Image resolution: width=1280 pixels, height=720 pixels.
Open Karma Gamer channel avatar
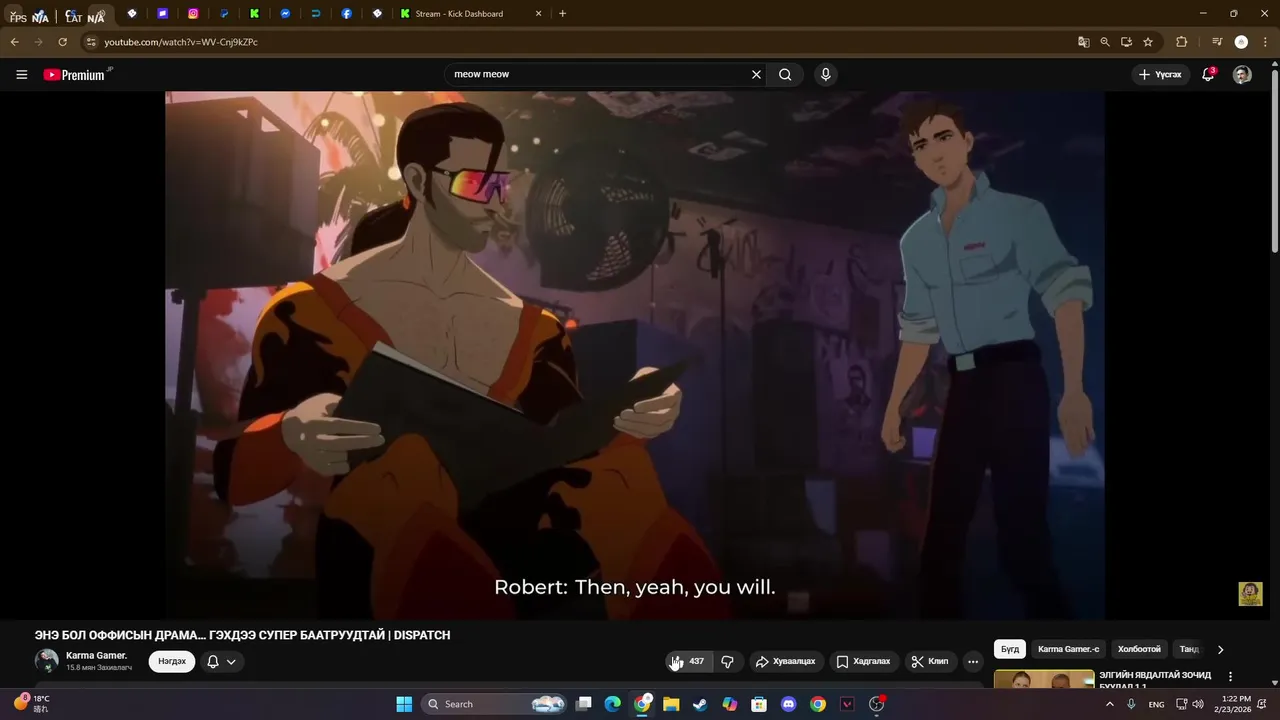tap(47, 661)
